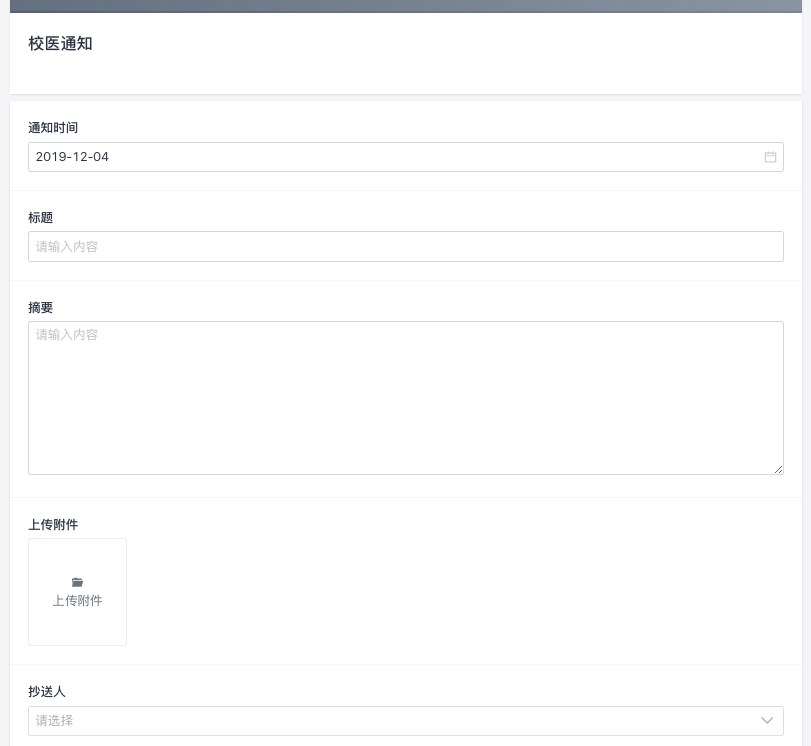This screenshot has width=811, height=746.
Task: Focus the 标题 input field
Action: click(406, 246)
